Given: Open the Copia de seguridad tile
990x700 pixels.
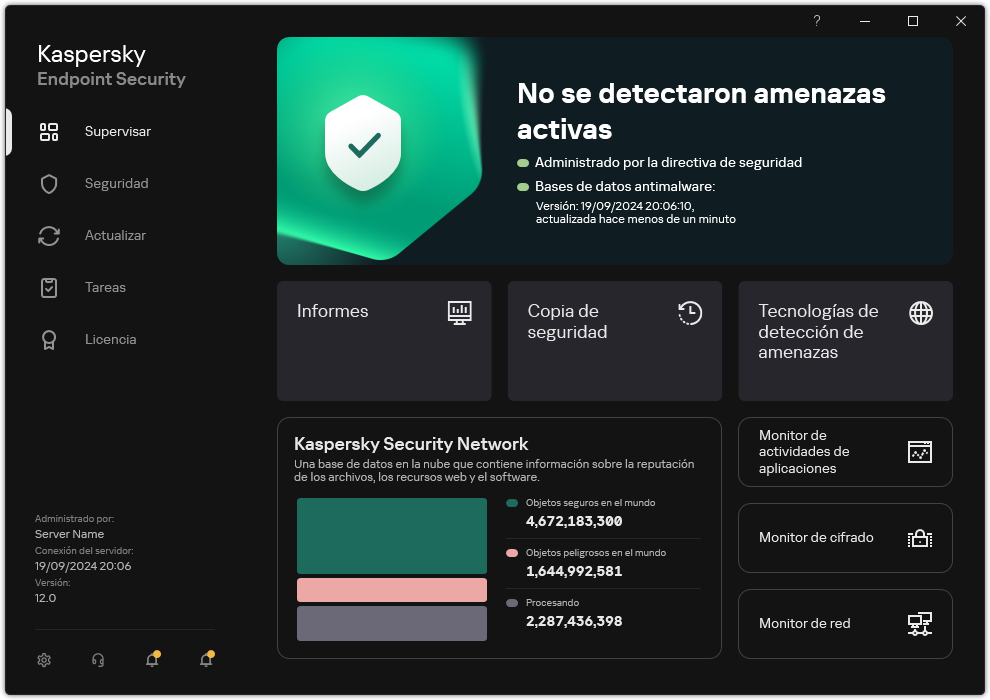Looking at the screenshot, I should click(614, 341).
